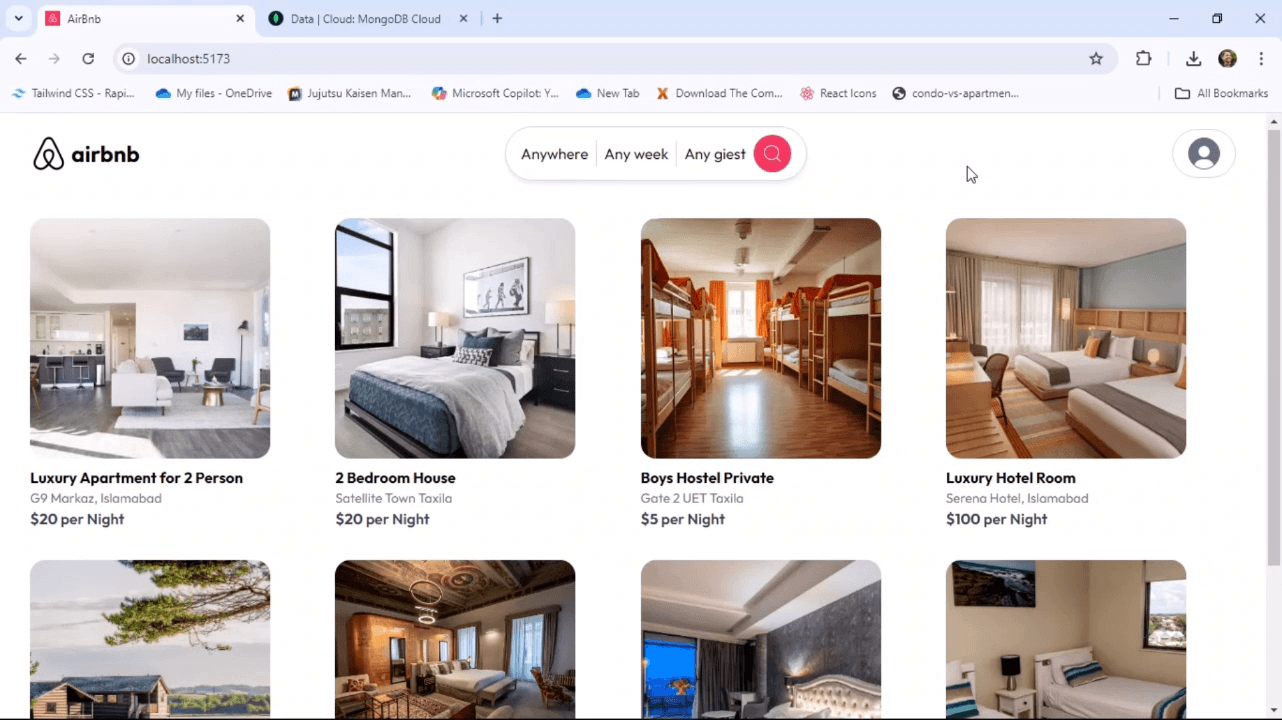Select the Any giest search option
The height and width of the screenshot is (720, 1282).
[715, 154]
